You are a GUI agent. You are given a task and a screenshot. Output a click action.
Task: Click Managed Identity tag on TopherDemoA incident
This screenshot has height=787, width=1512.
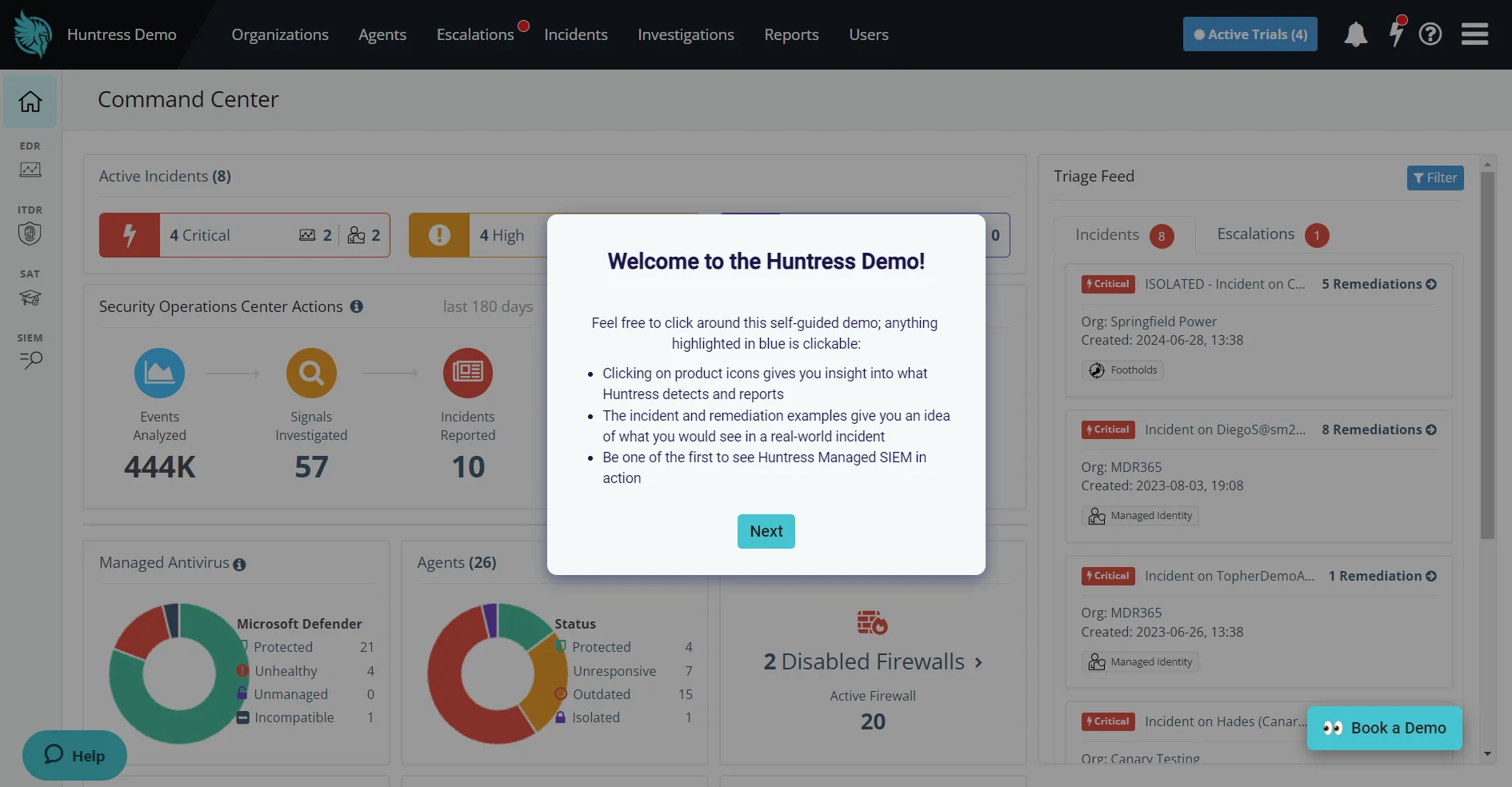[1141, 662]
